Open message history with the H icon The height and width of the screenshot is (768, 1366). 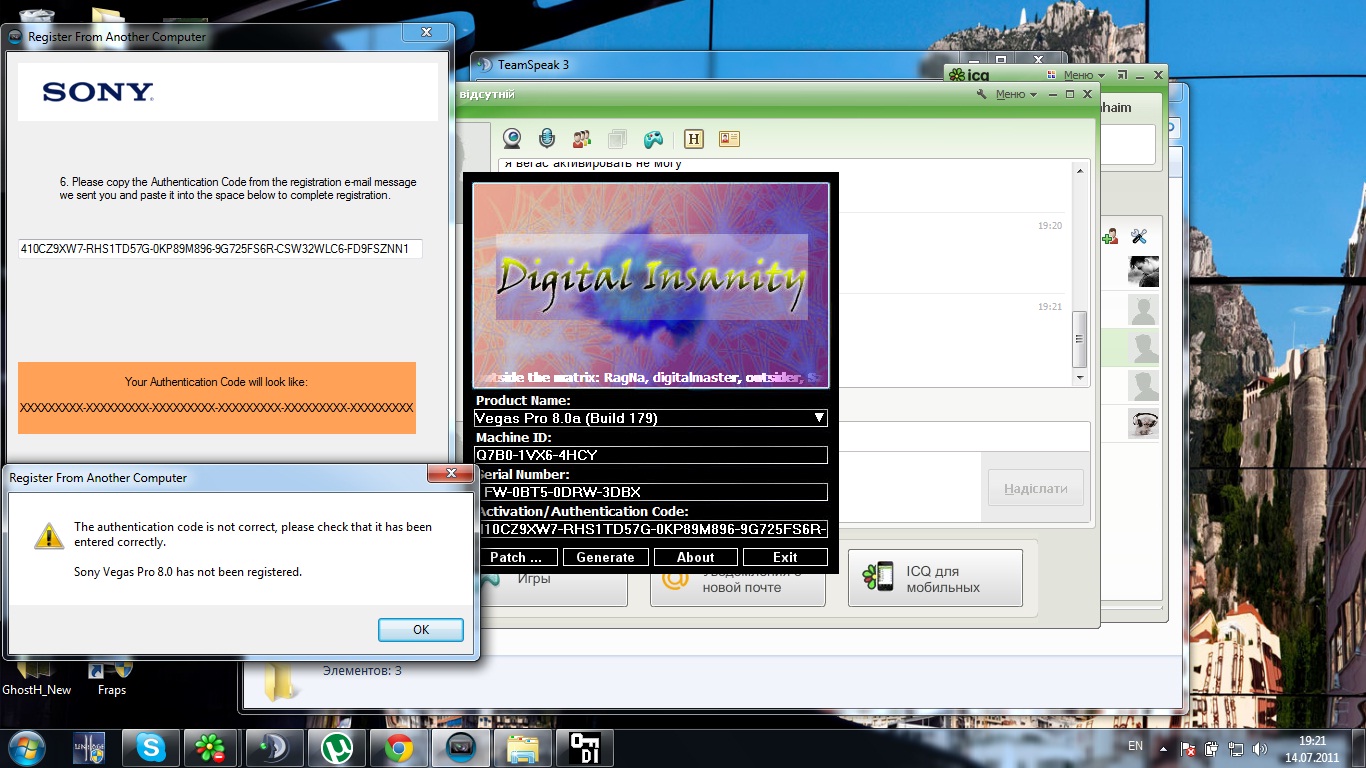click(694, 139)
